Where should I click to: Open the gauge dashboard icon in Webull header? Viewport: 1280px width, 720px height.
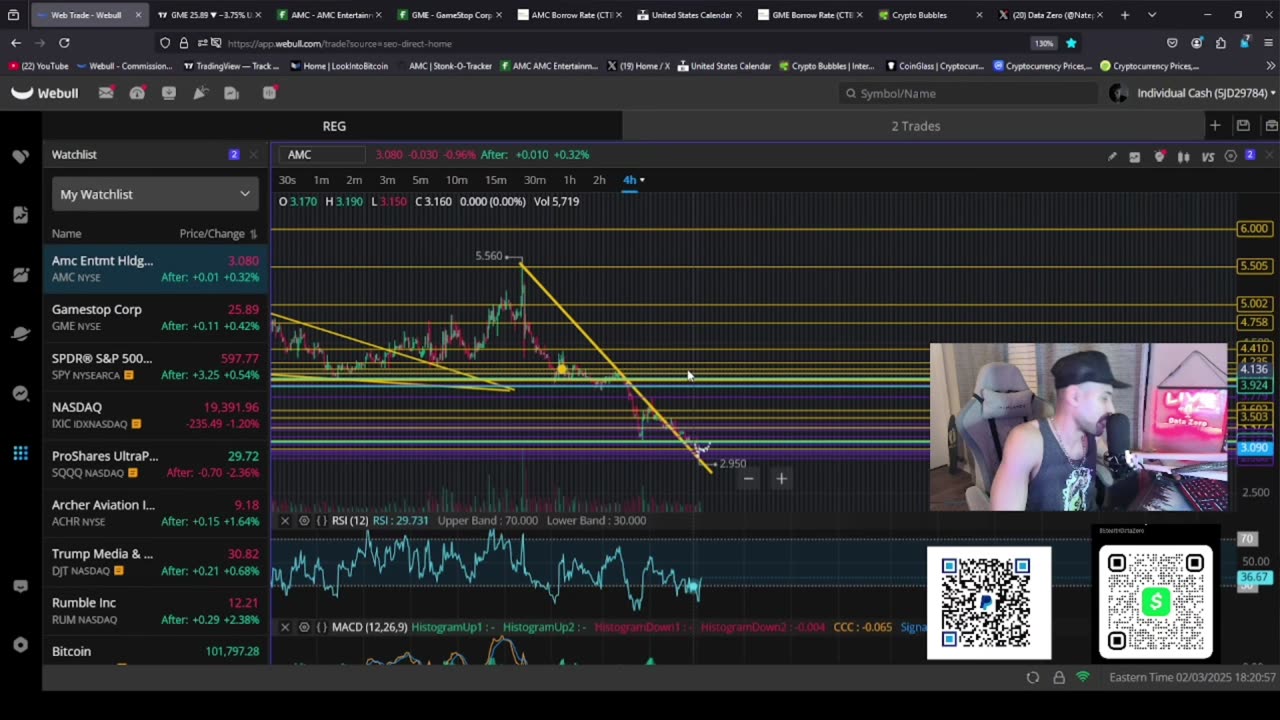click(137, 93)
